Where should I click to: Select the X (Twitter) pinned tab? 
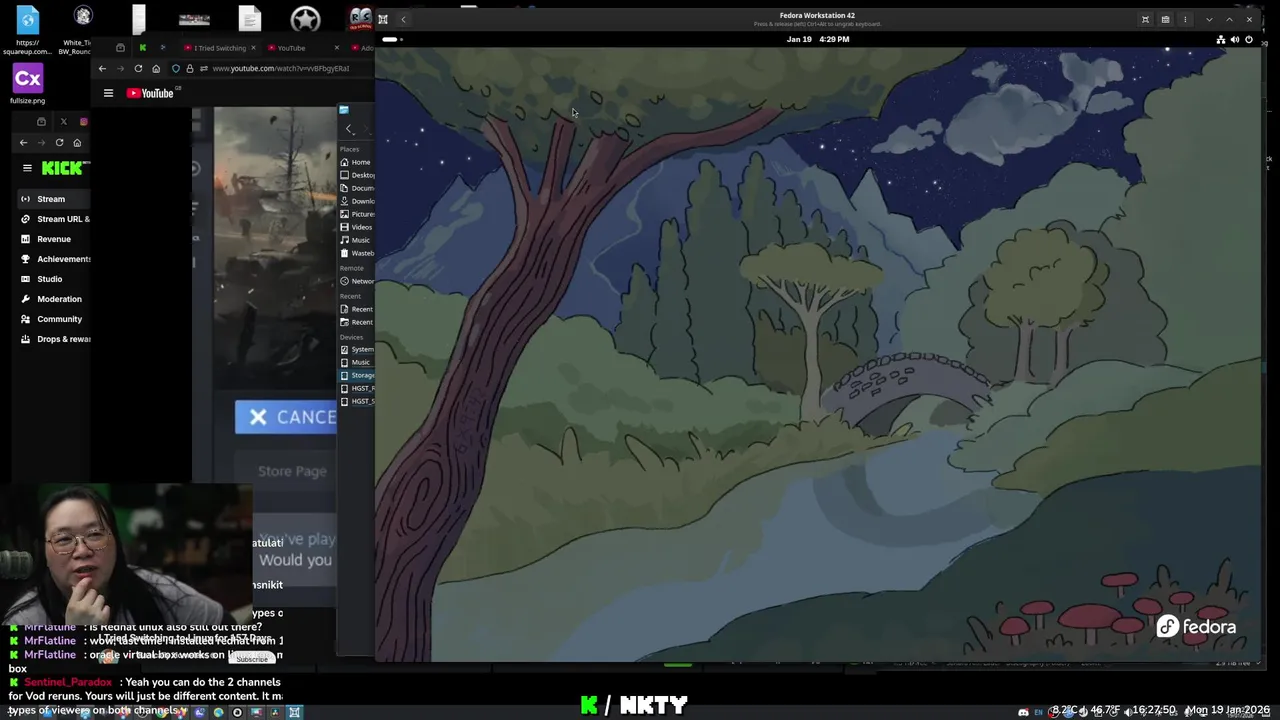point(64,122)
